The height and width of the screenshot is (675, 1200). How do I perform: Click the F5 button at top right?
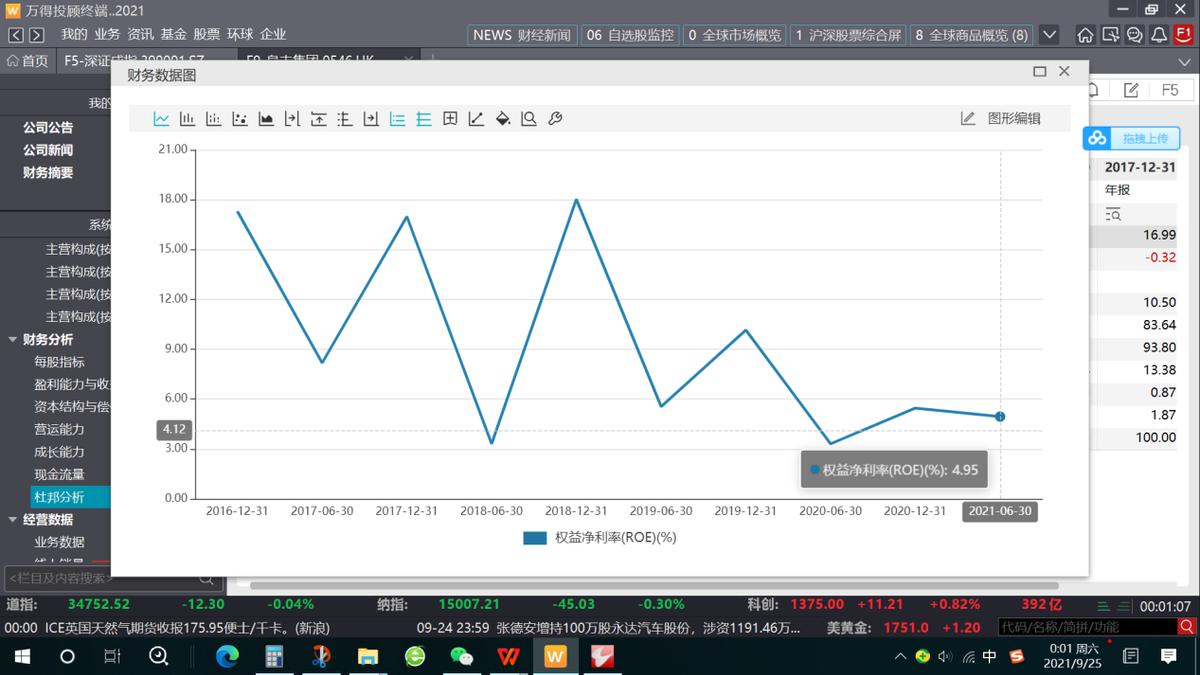coord(1170,90)
